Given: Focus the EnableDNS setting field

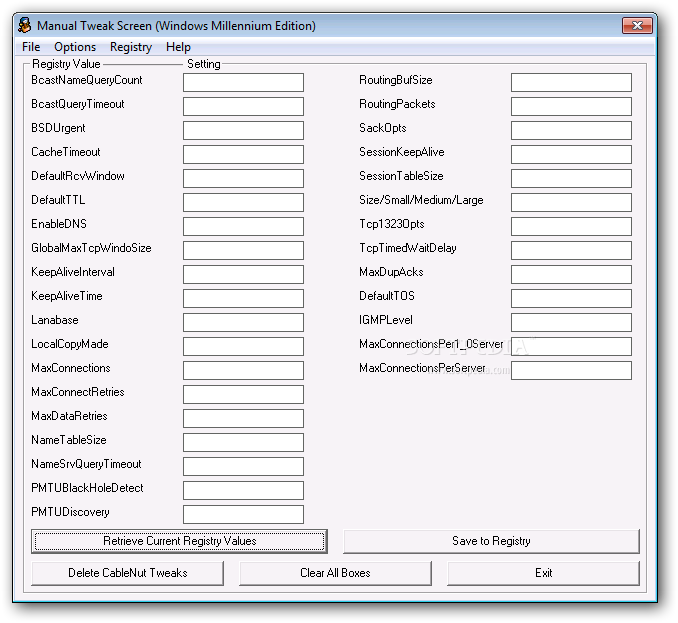Looking at the screenshot, I should pos(243,226).
